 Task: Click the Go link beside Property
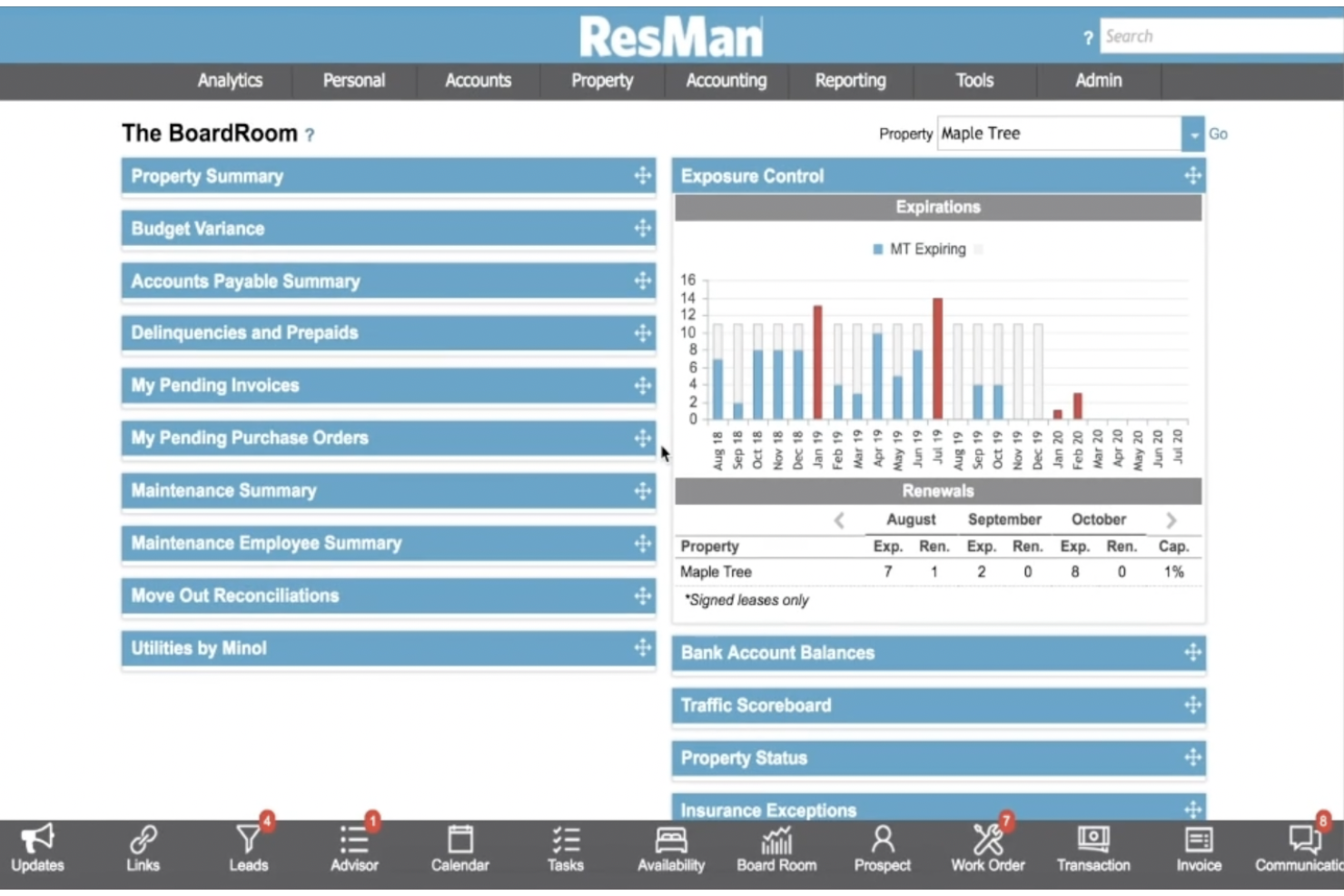pyautogui.click(x=1218, y=134)
